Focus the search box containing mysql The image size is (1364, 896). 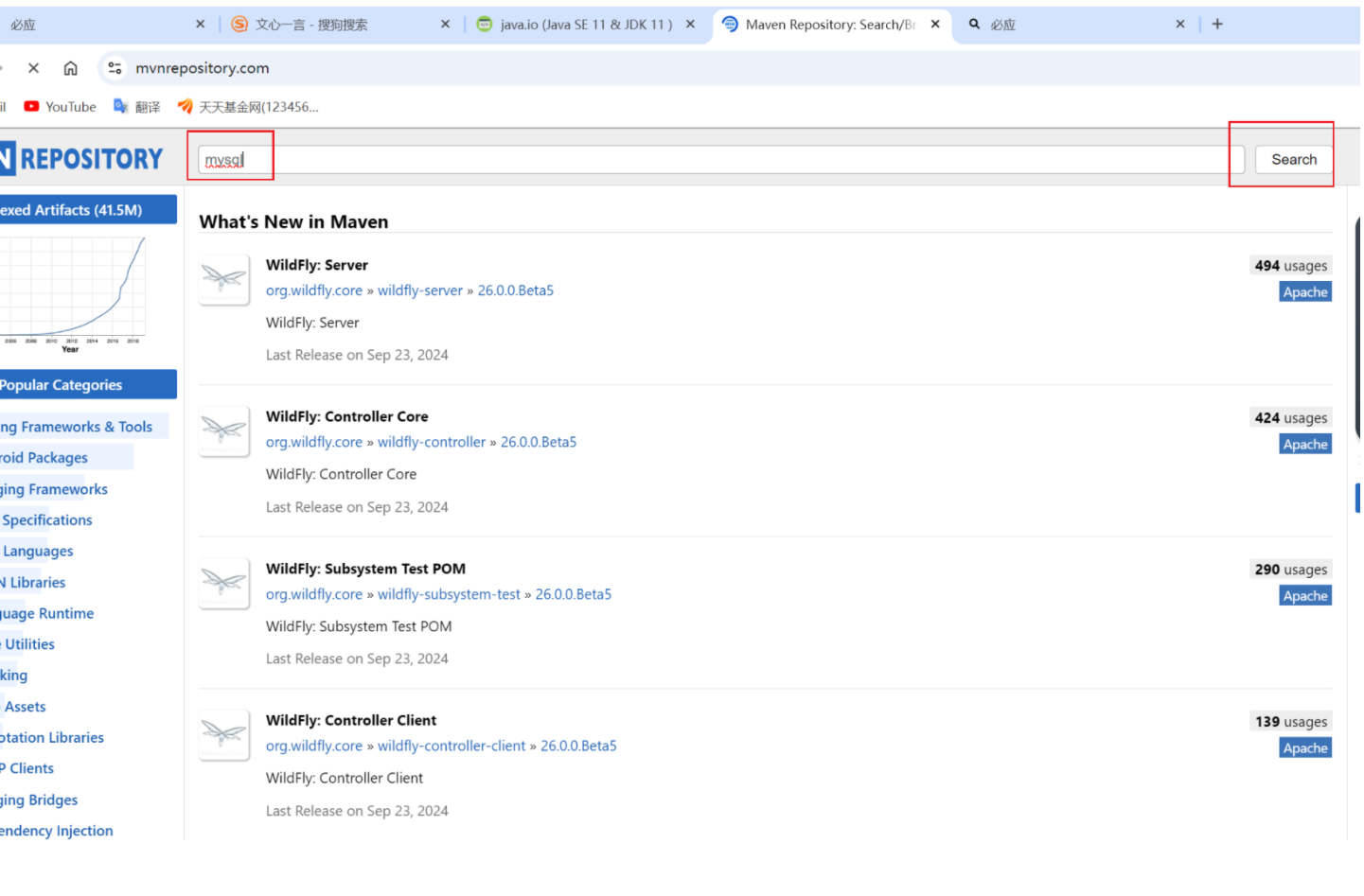pos(720,160)
